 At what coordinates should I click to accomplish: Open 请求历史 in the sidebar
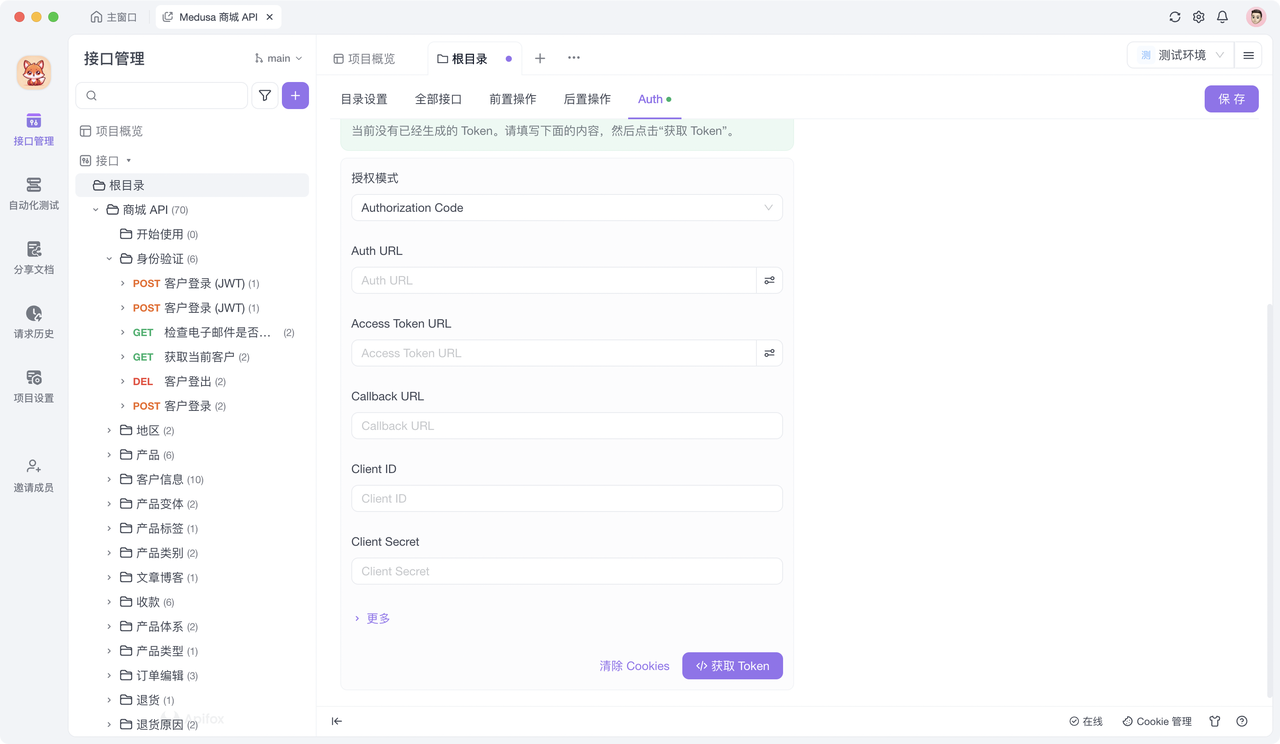pyautogui.click(x=34, y=322)
